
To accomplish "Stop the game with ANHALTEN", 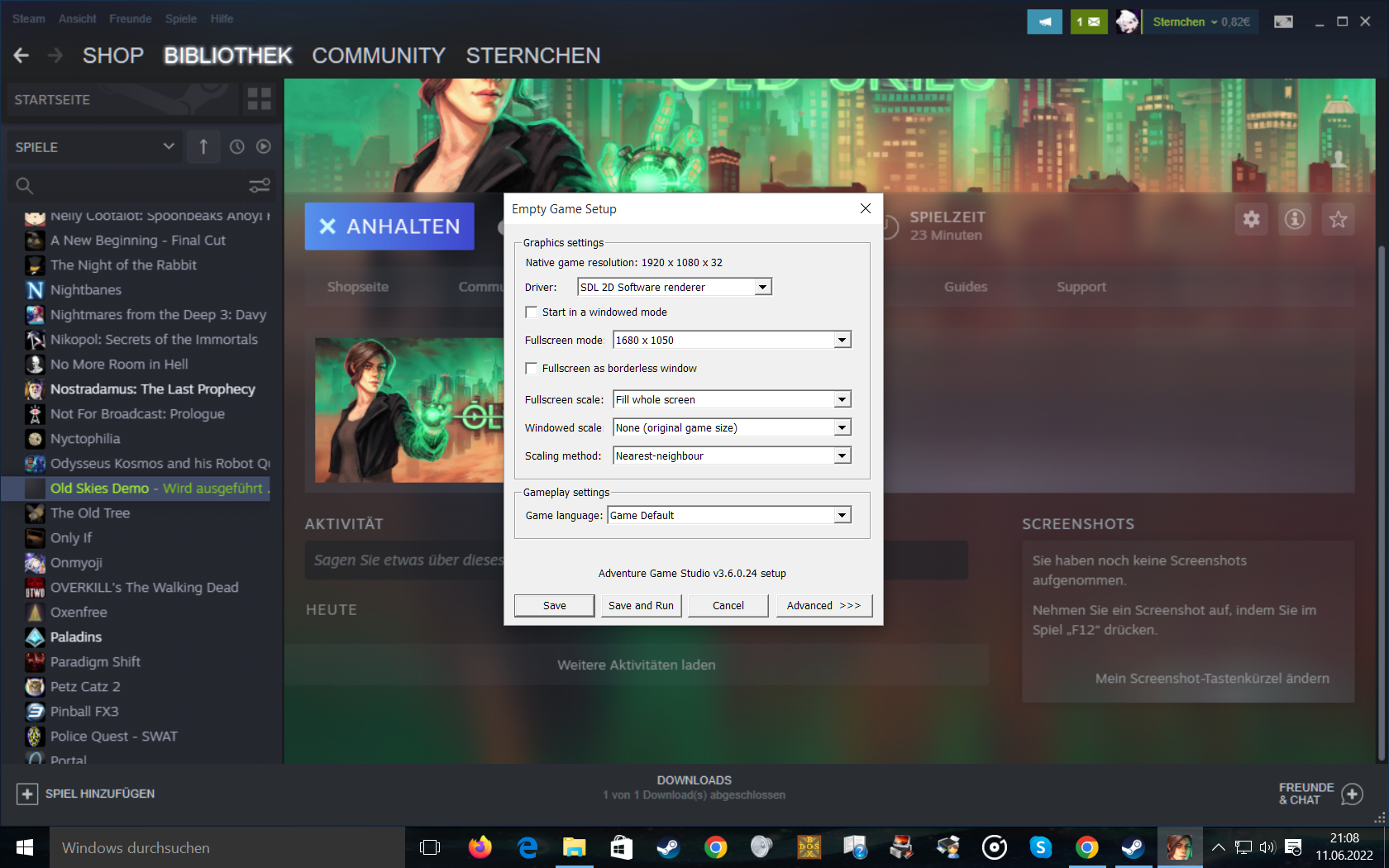I will click(389, 227).
